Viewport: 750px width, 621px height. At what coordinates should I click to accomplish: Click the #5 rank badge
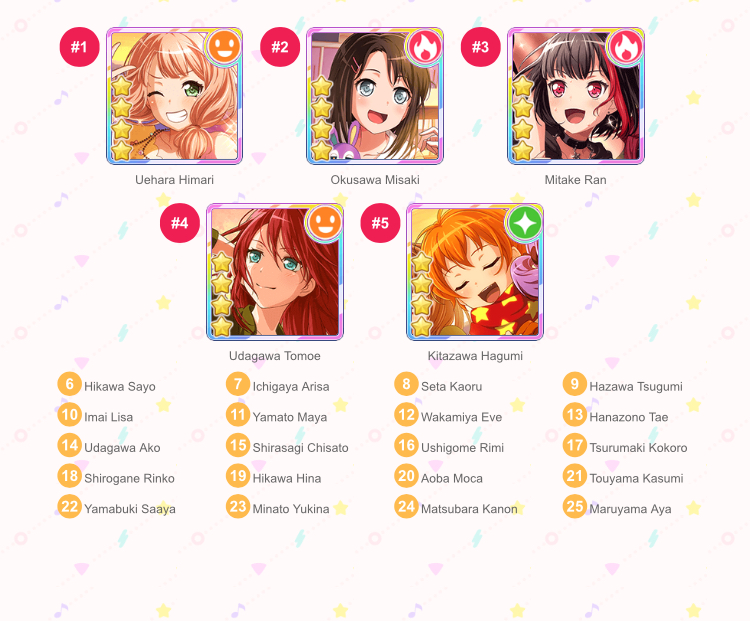pyautogui.click(x=380, y=223)
